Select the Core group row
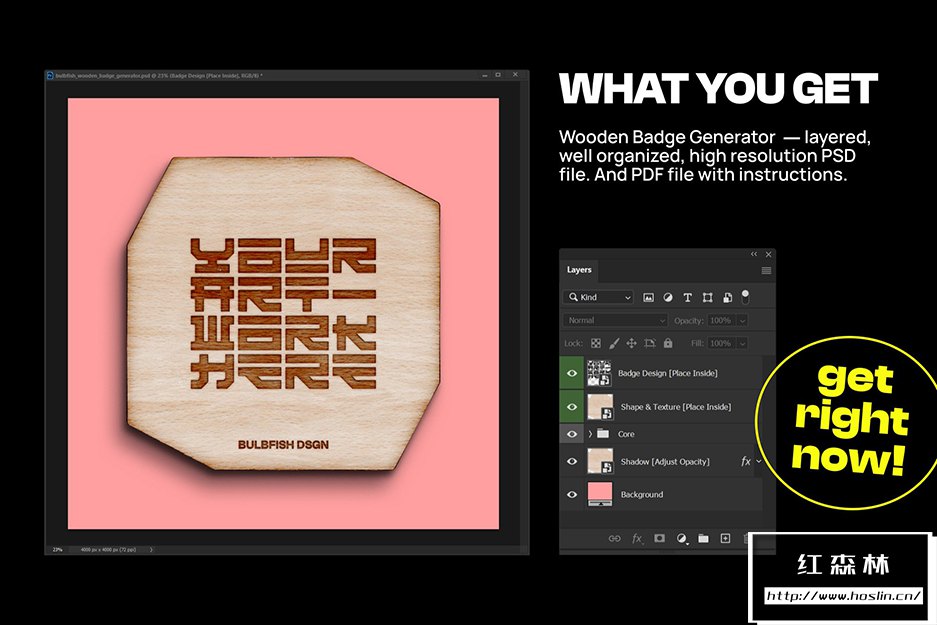Viewport: 937px width, 625px height. (660, 434)
